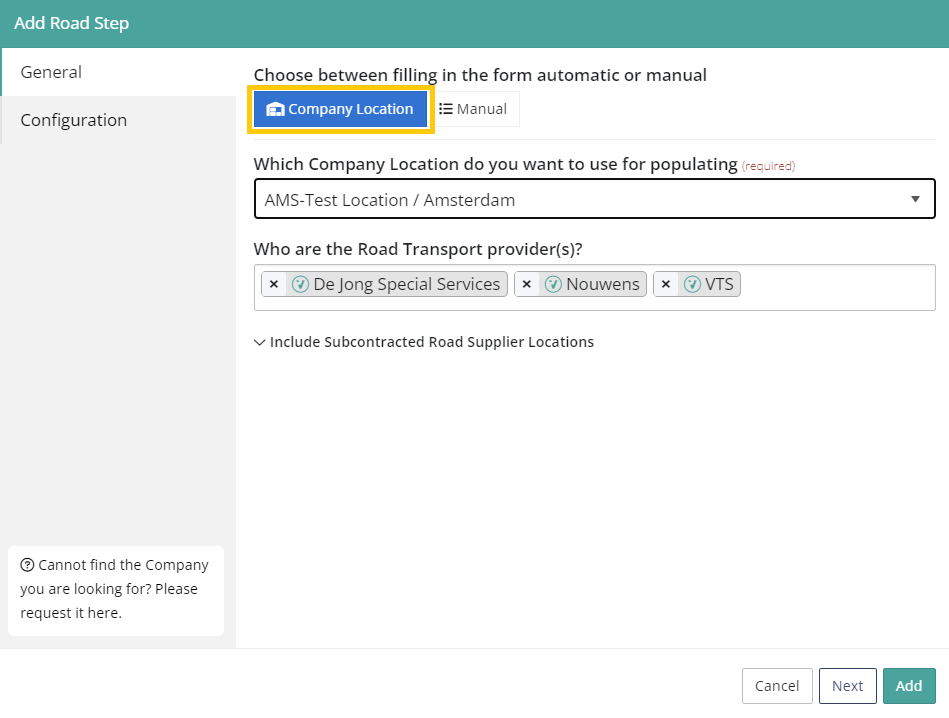Image resolution: width=949 pixels, height=718 pixels.
Task: Remove VTS using its x icon
Action: [x=666, y=284]
